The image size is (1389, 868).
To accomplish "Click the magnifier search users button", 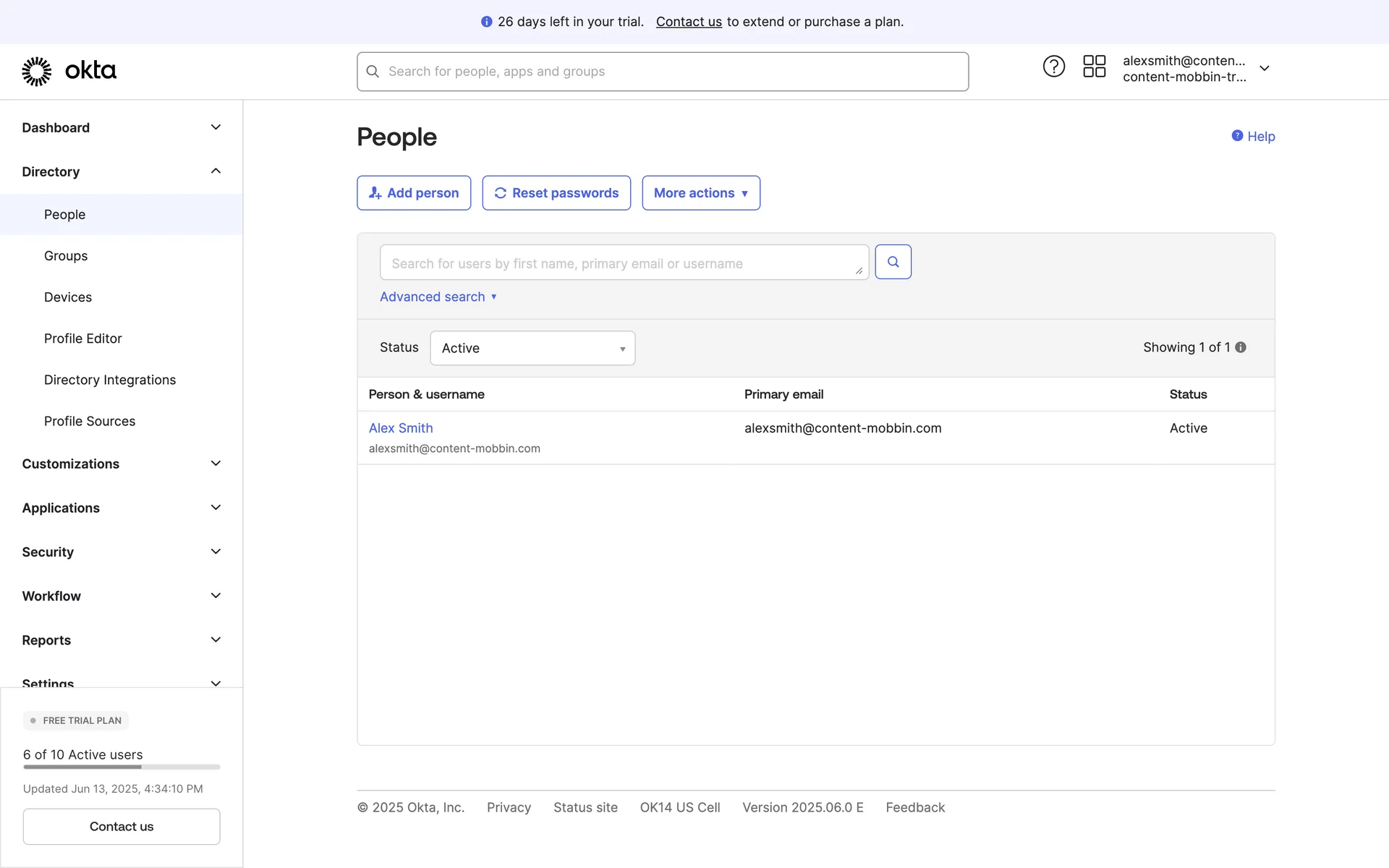I will [x=893, y=262].
